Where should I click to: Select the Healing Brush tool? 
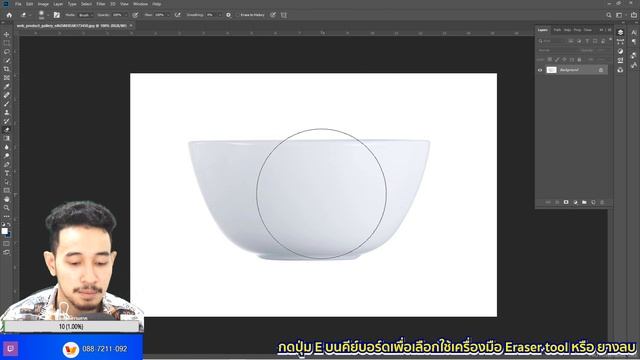(7, 95)
